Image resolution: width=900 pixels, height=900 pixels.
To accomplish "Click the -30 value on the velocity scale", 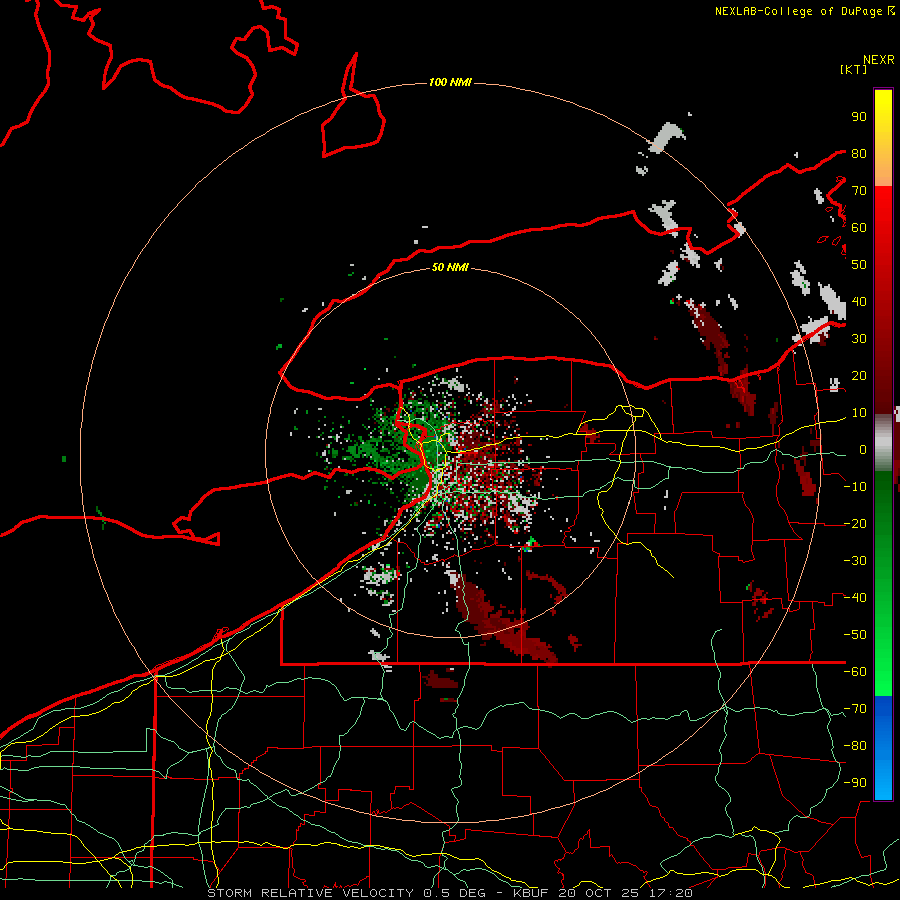I will (855, 561).
